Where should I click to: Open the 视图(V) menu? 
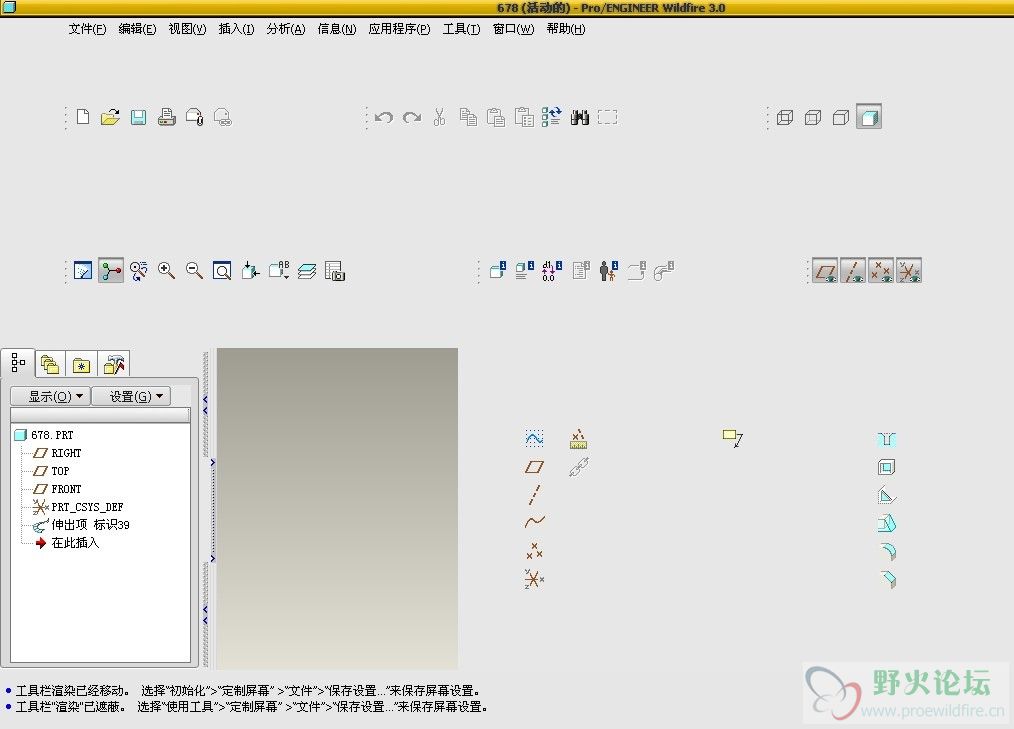tap(188, 29)
